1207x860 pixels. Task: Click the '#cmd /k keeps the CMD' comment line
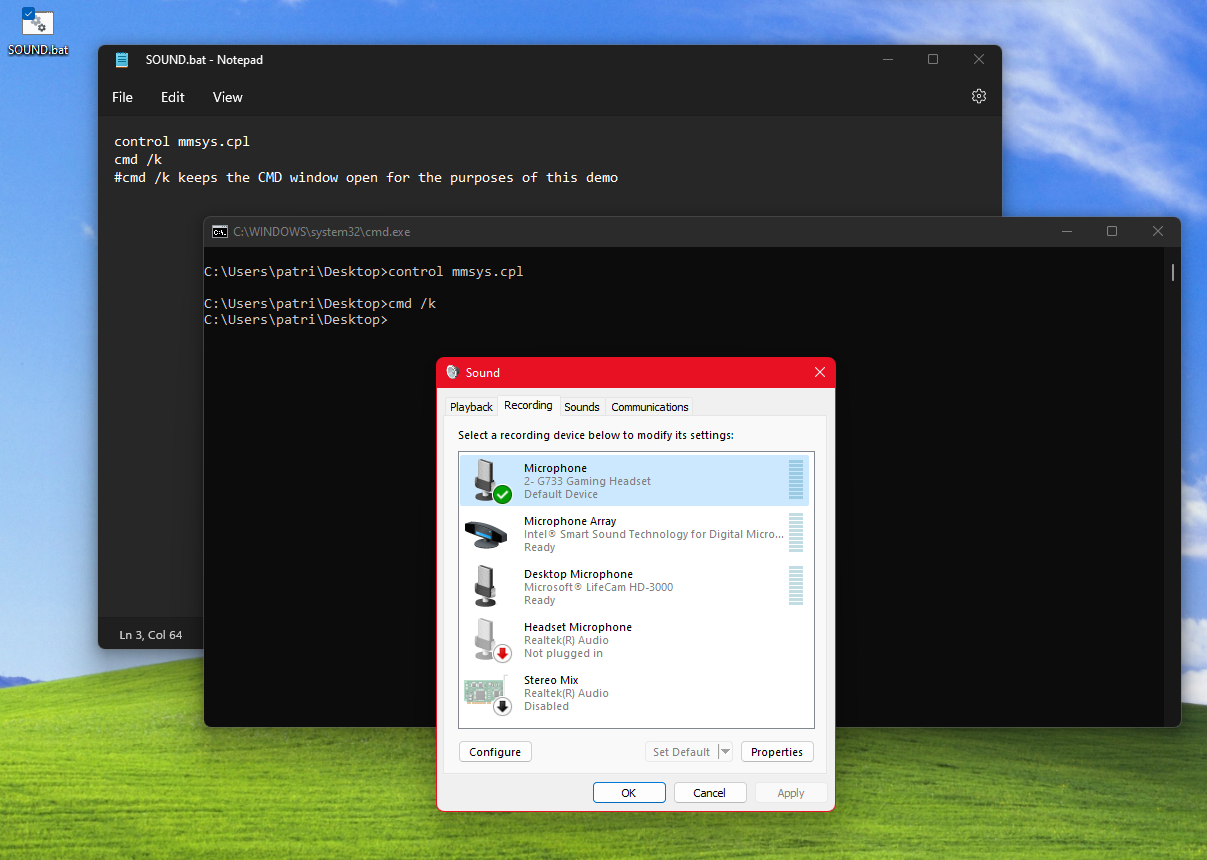(x=366, y=178)
